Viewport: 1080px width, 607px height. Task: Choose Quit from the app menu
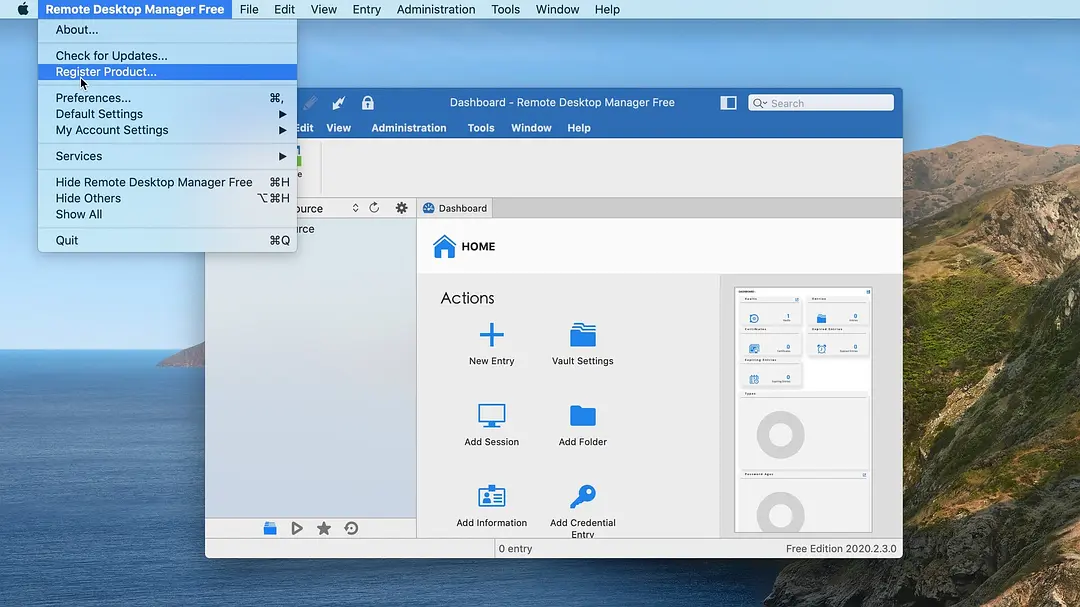tap(167, 240)
